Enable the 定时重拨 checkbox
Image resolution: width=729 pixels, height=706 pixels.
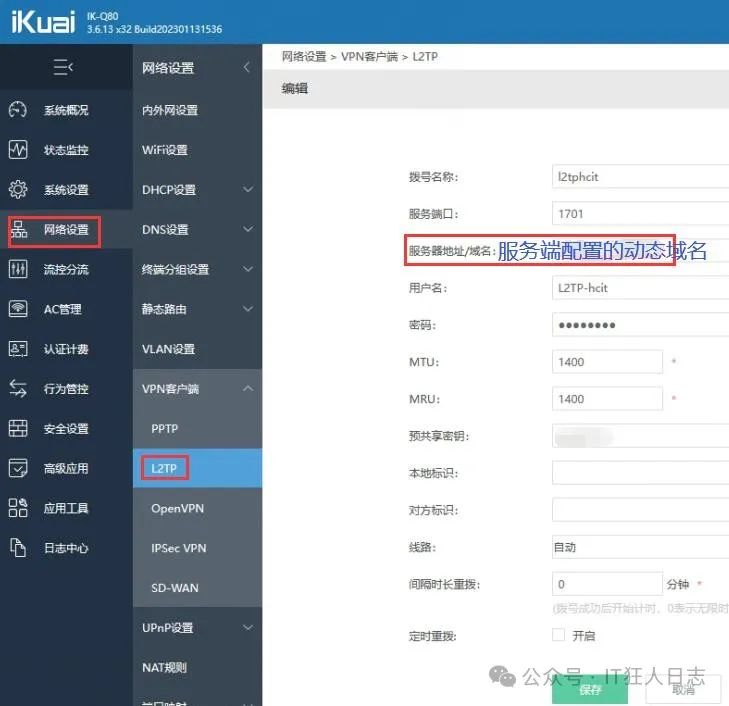pyautogui.click(x=559, y=635)
